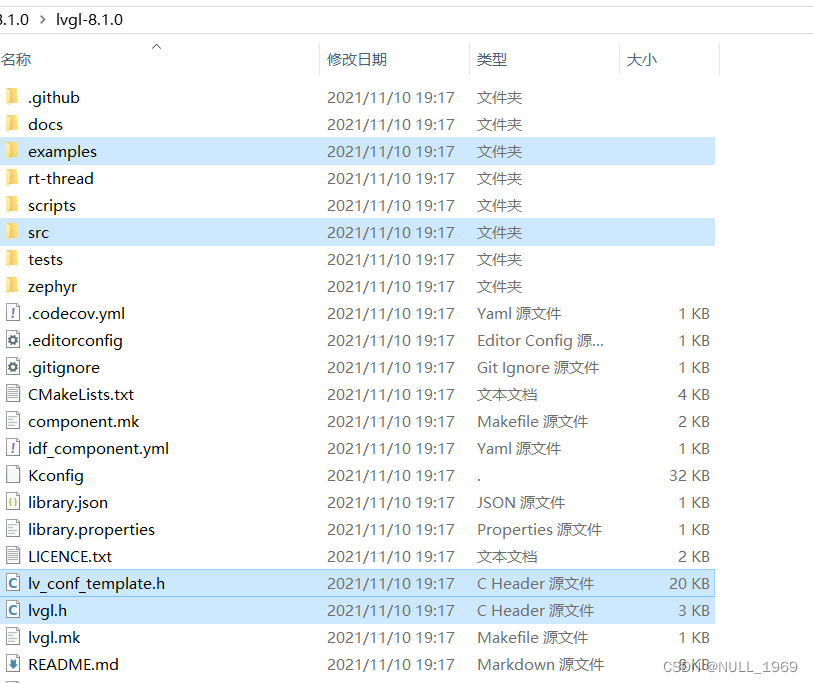This screenshot has width=813, height=683.
Task: Click the idf_component.yml file icon
Action: pyautogui.click(x=13, y=448)
